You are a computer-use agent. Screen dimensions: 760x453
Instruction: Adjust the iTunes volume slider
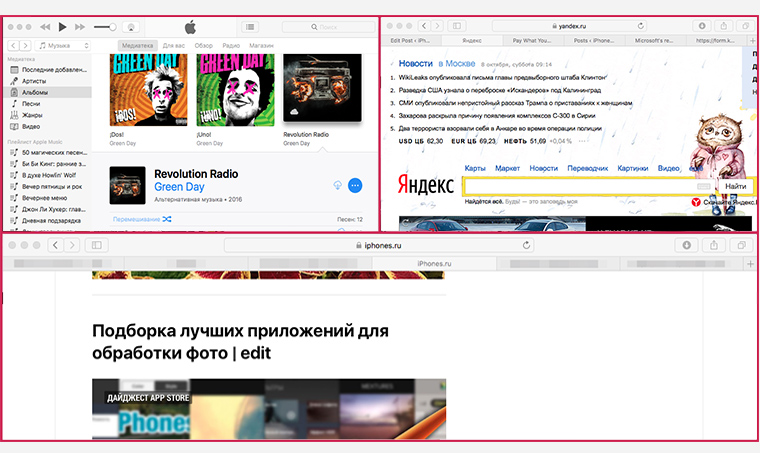[x=105, y=27]
